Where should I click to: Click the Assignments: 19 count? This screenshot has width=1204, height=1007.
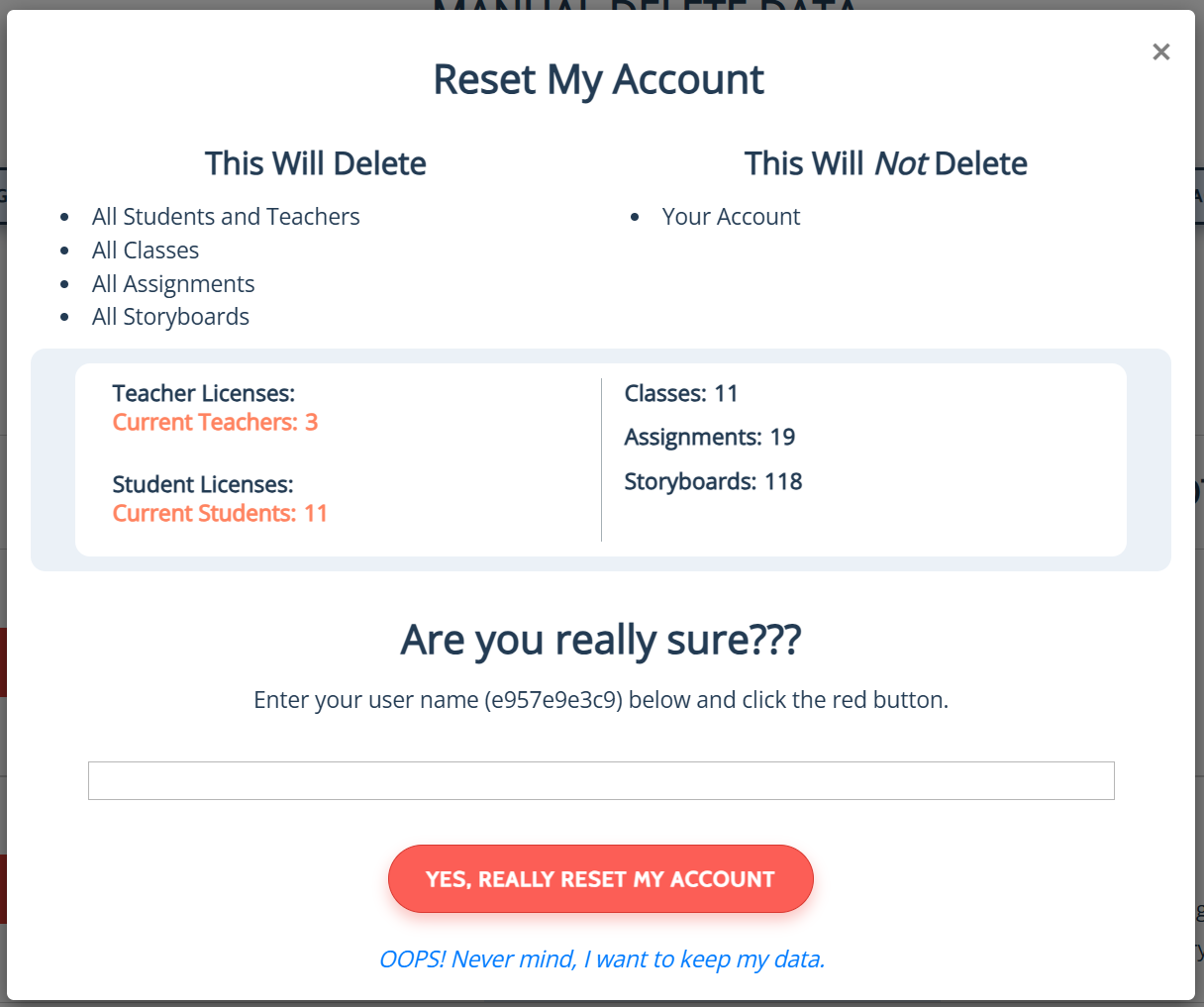(x=710, y=437)
